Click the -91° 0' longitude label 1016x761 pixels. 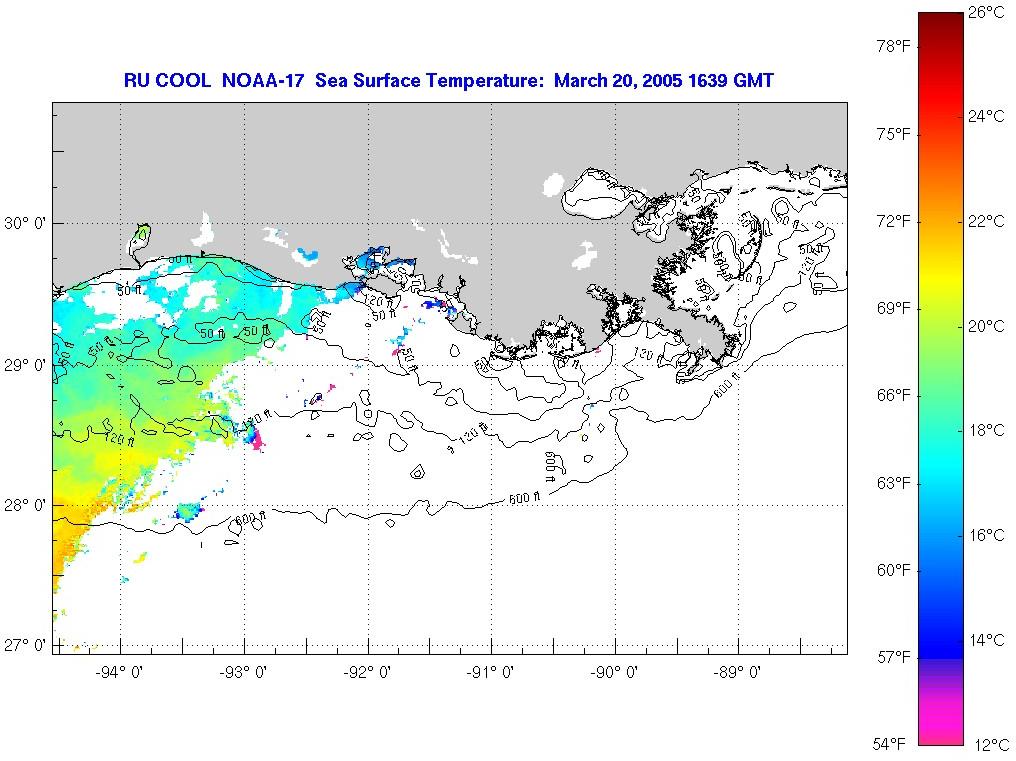point(490,672)
